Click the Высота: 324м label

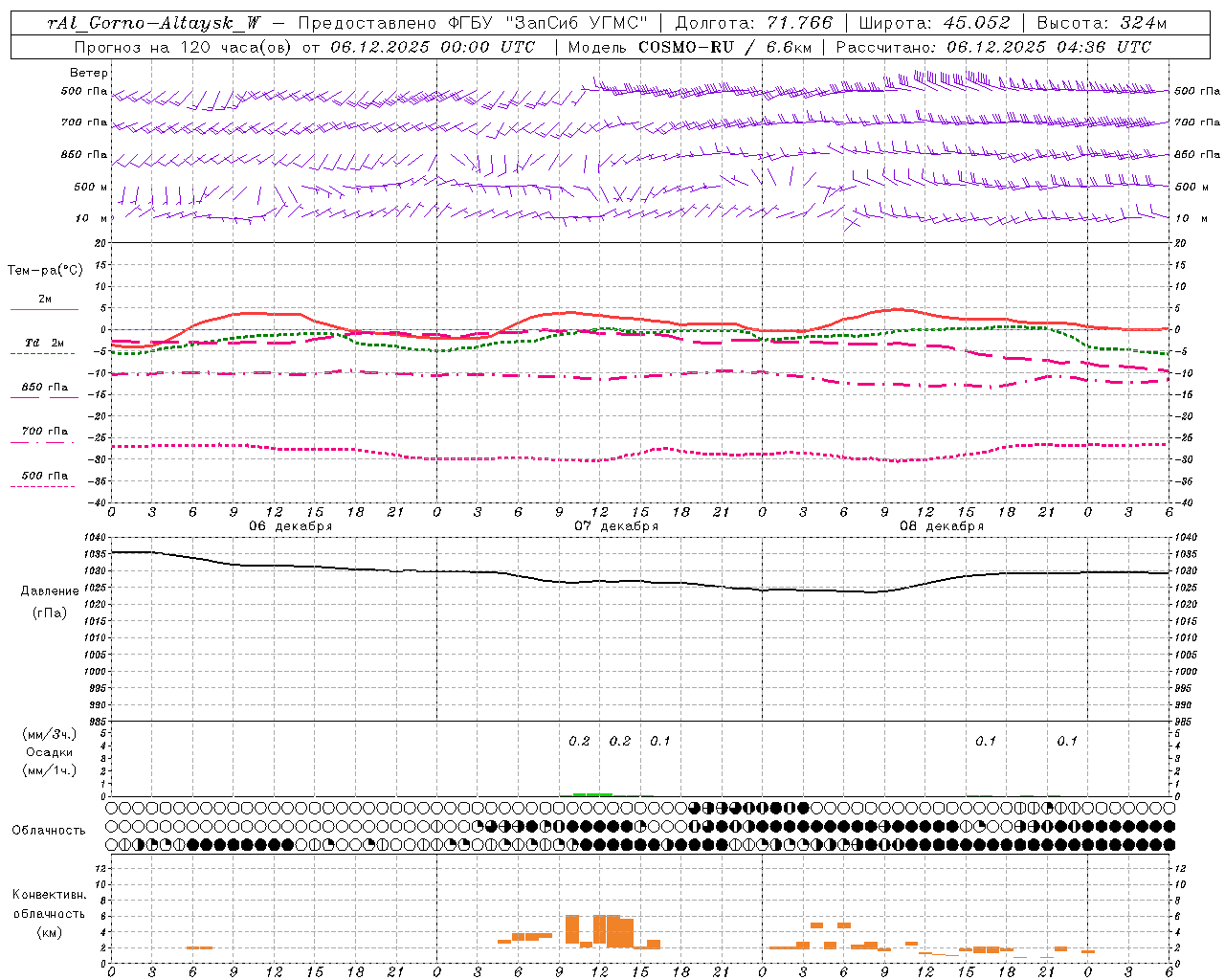tap(1102, 23)
